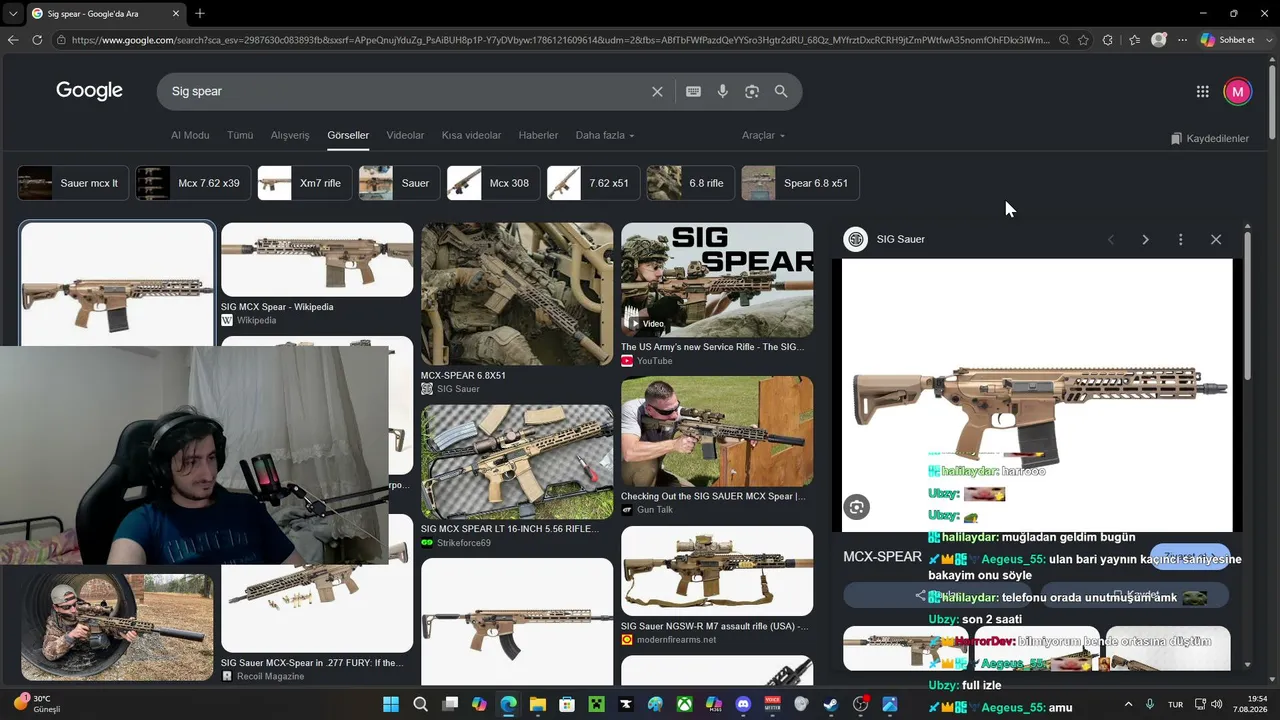Open the tab search dropdown arrow
The image size is (1280, 720).
(x=12, y=13)
